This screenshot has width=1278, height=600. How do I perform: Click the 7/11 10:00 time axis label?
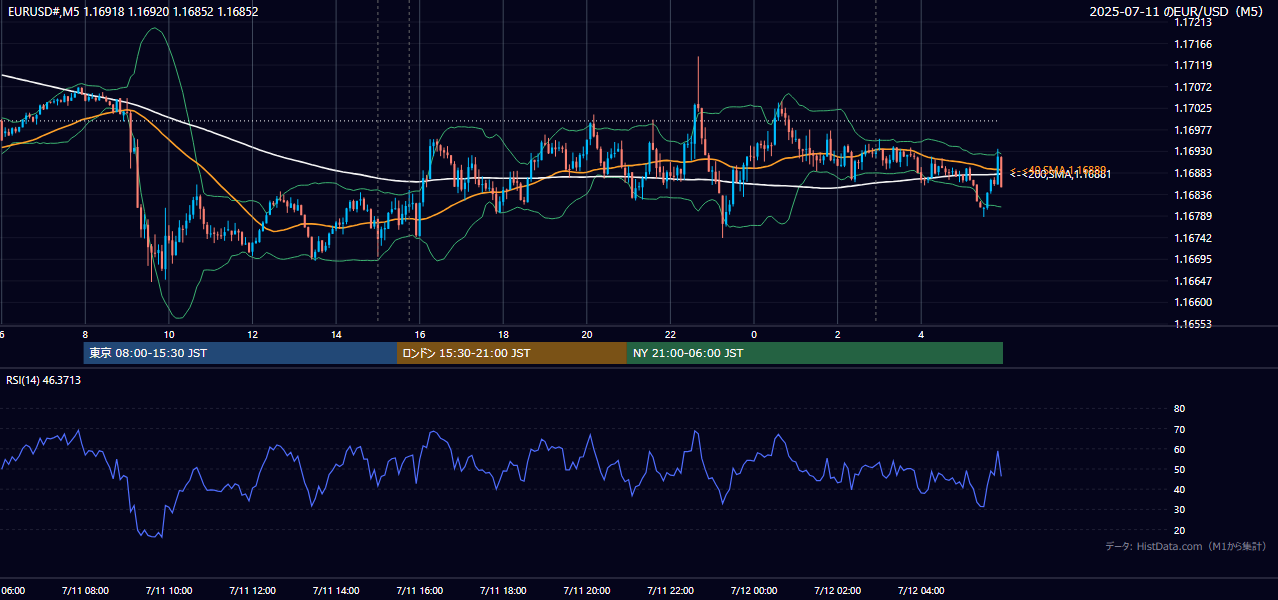169,591
